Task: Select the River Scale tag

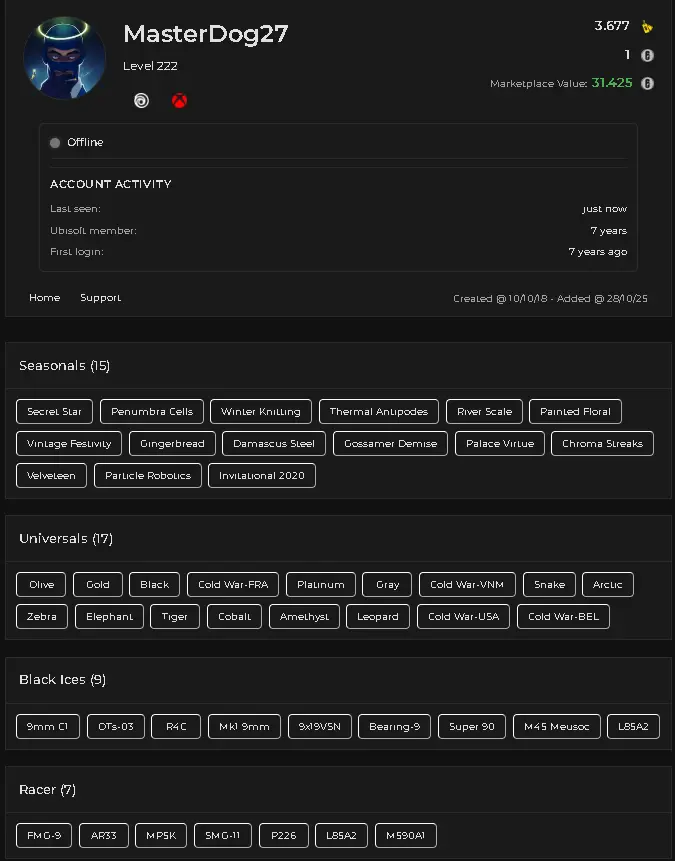Action: tap(484, 411)
